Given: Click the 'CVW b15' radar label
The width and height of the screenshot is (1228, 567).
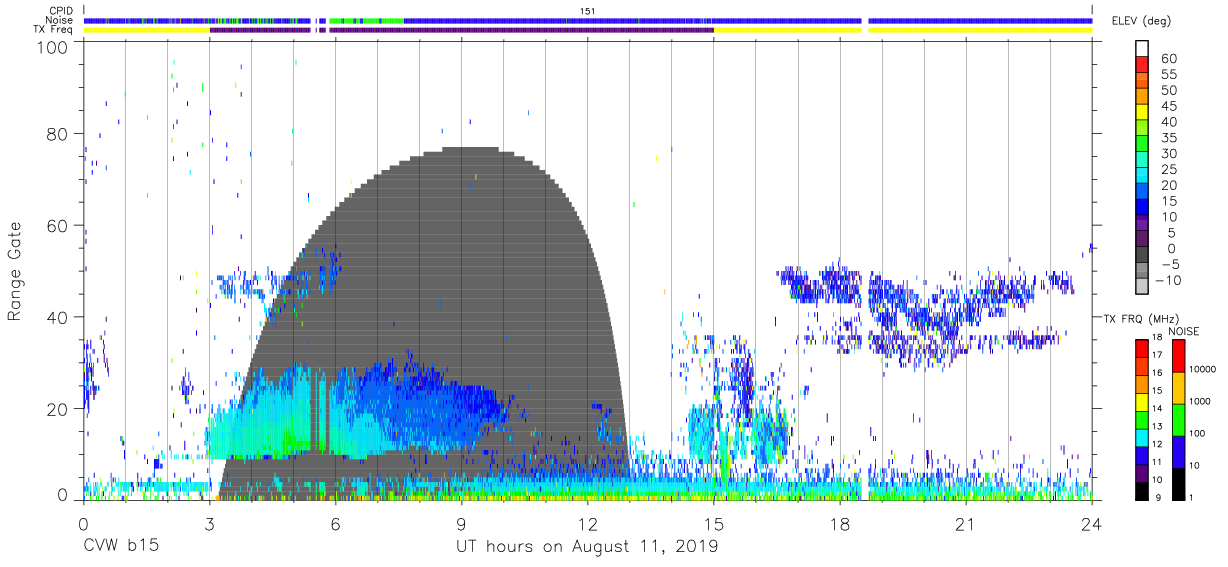Looking at the screenshot, I should tap(121, 547).
